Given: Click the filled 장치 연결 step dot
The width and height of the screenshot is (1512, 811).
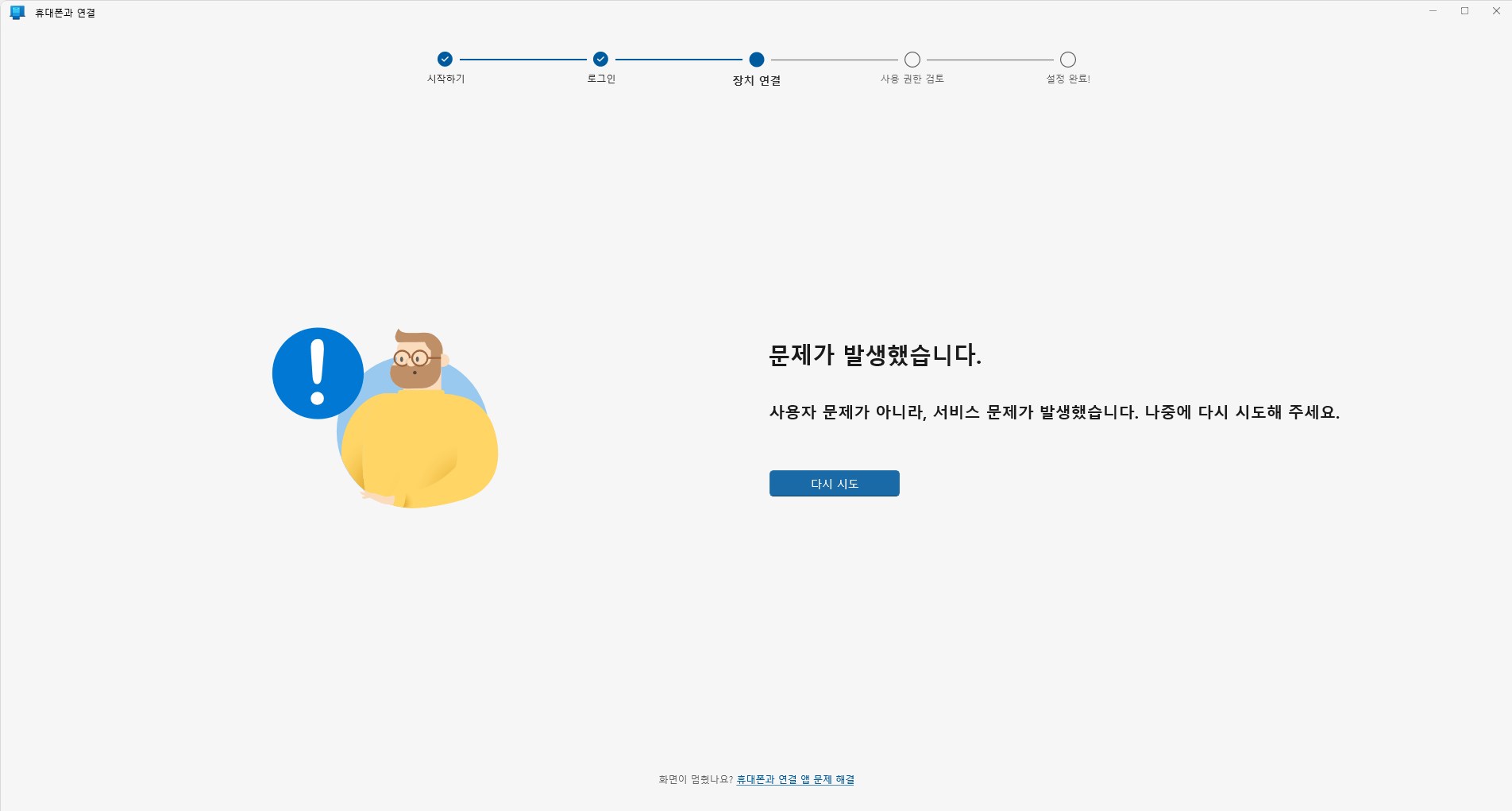Looking at the screenshot, I should click(756, 59).
